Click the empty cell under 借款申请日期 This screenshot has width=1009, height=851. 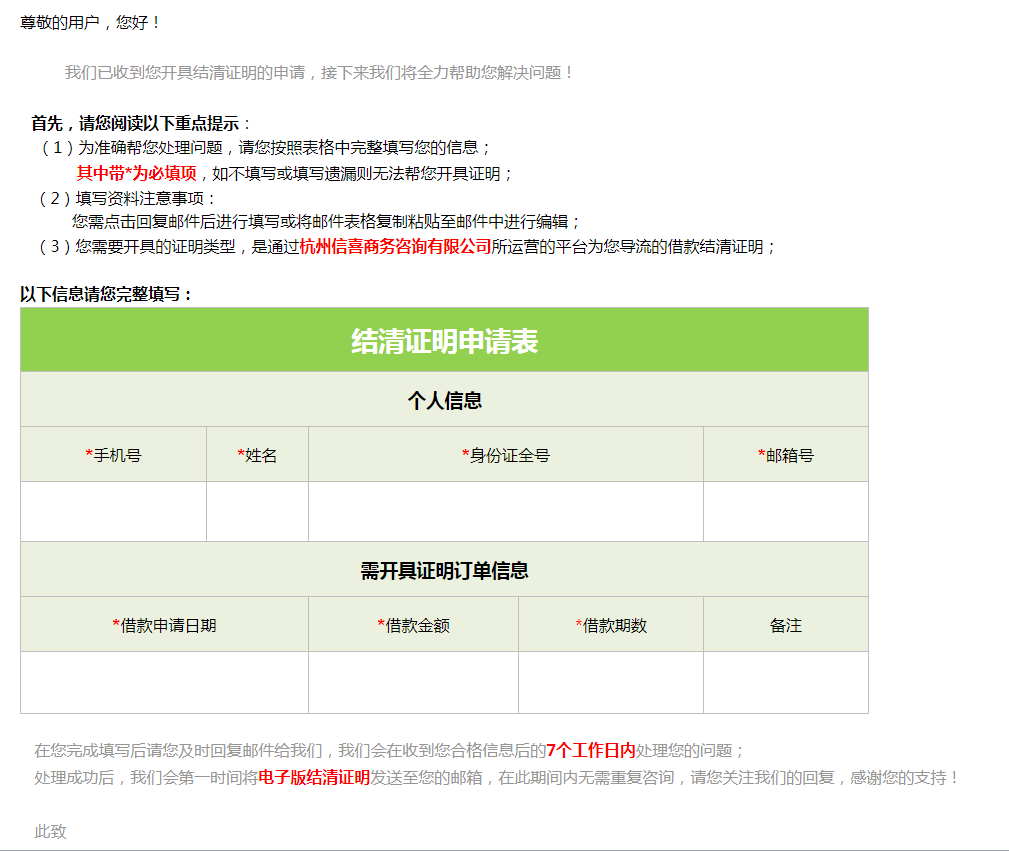tap(164, 682)
